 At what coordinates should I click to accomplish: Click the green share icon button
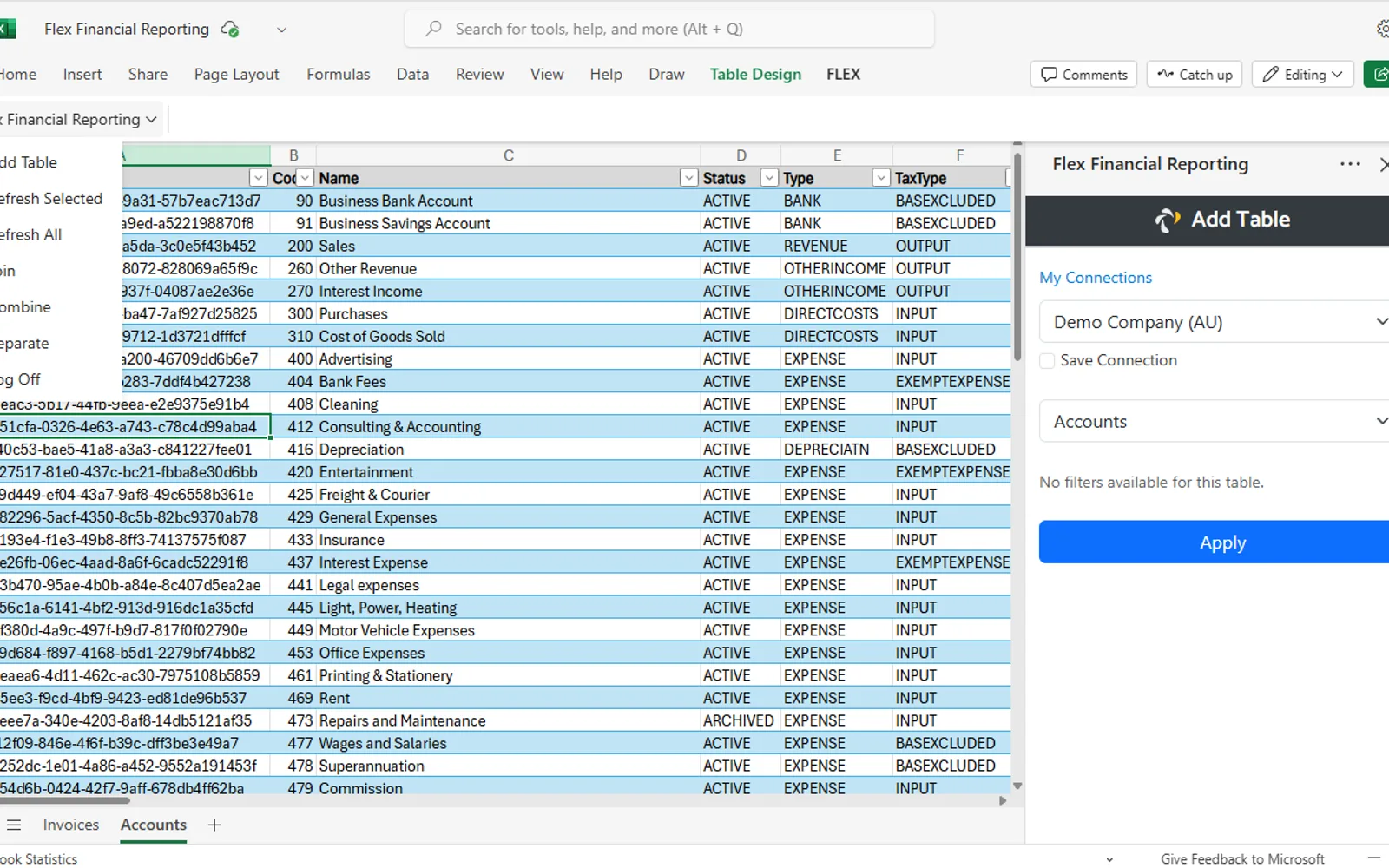point(1377,74)
